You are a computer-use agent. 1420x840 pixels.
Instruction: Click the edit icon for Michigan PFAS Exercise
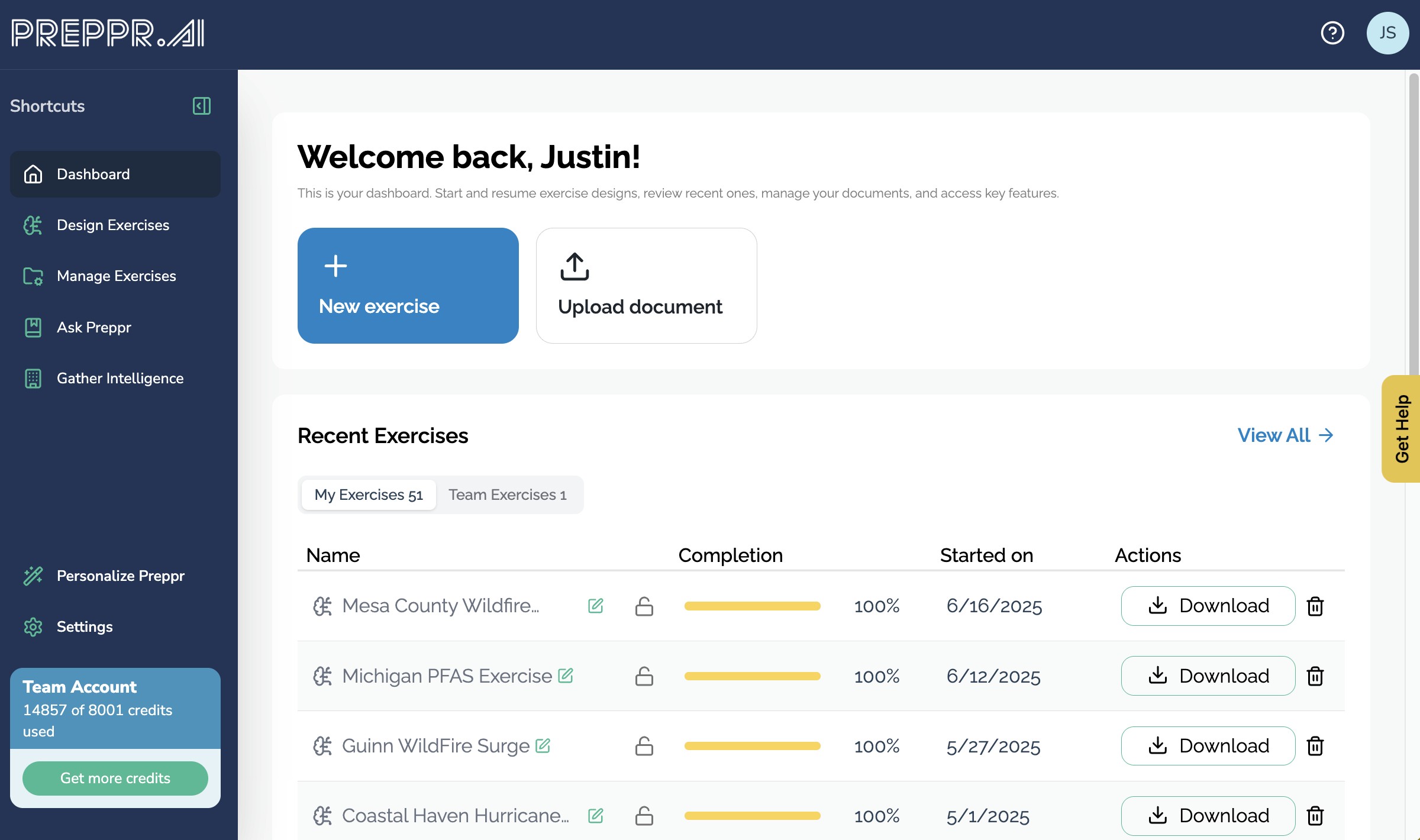click(566, 676)
